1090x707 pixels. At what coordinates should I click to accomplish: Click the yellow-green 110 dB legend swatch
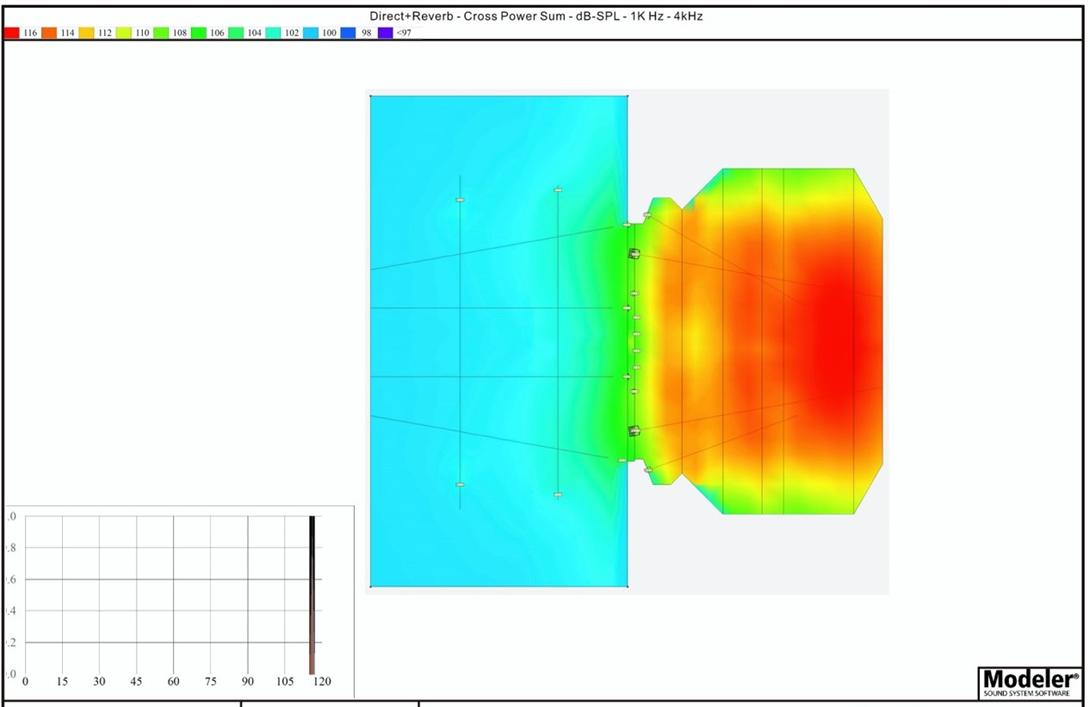124,33
